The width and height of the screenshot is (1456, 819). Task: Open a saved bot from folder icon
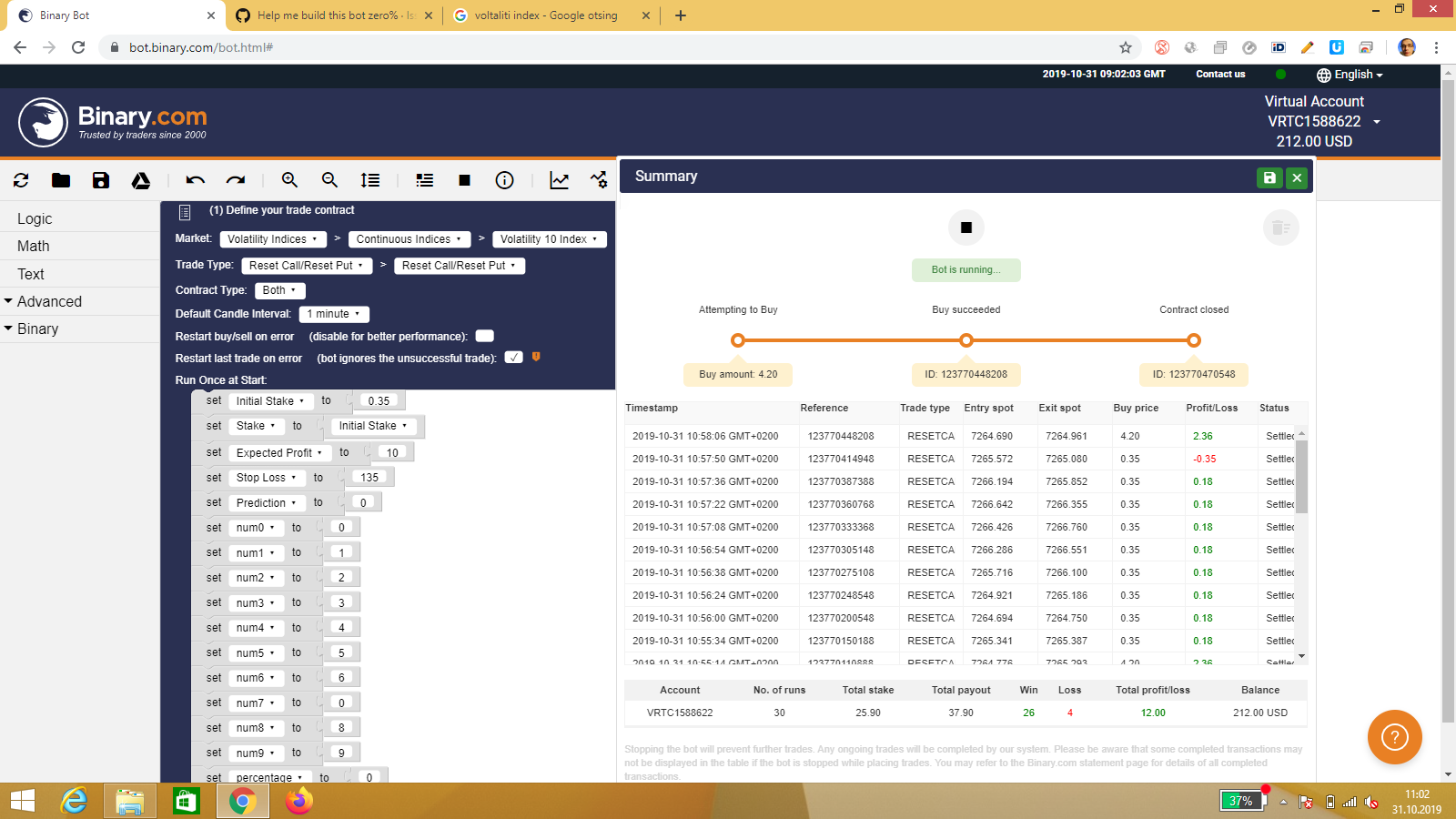pyautogui.click(x=60, y=180)
